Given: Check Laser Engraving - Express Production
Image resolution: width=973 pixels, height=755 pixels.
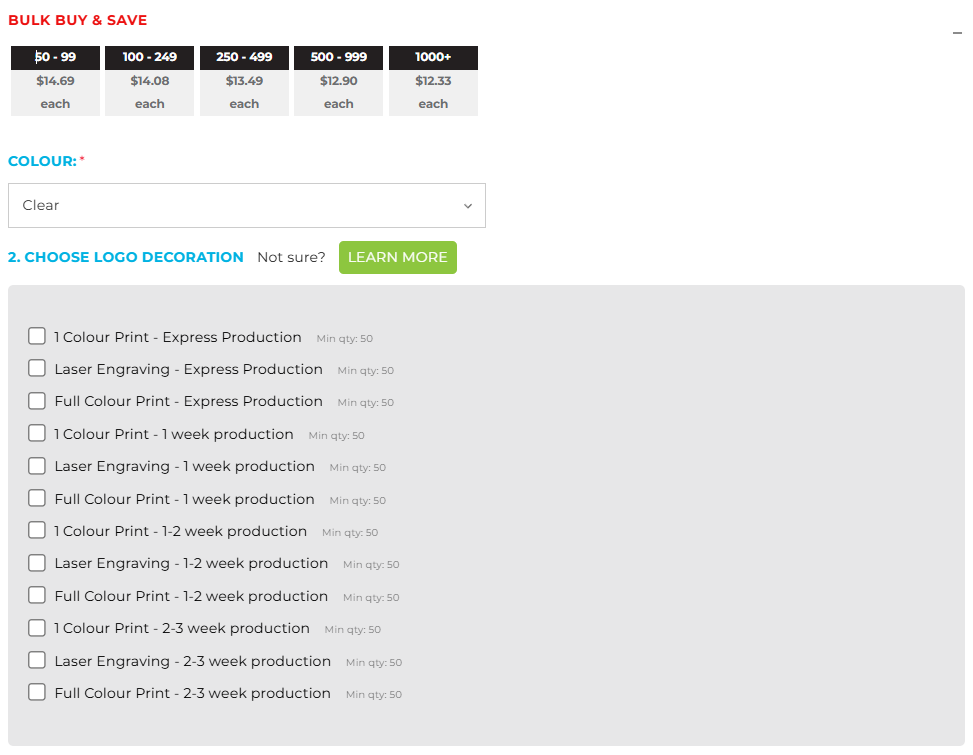Looking at the screenshot, I should click(37, 369).
